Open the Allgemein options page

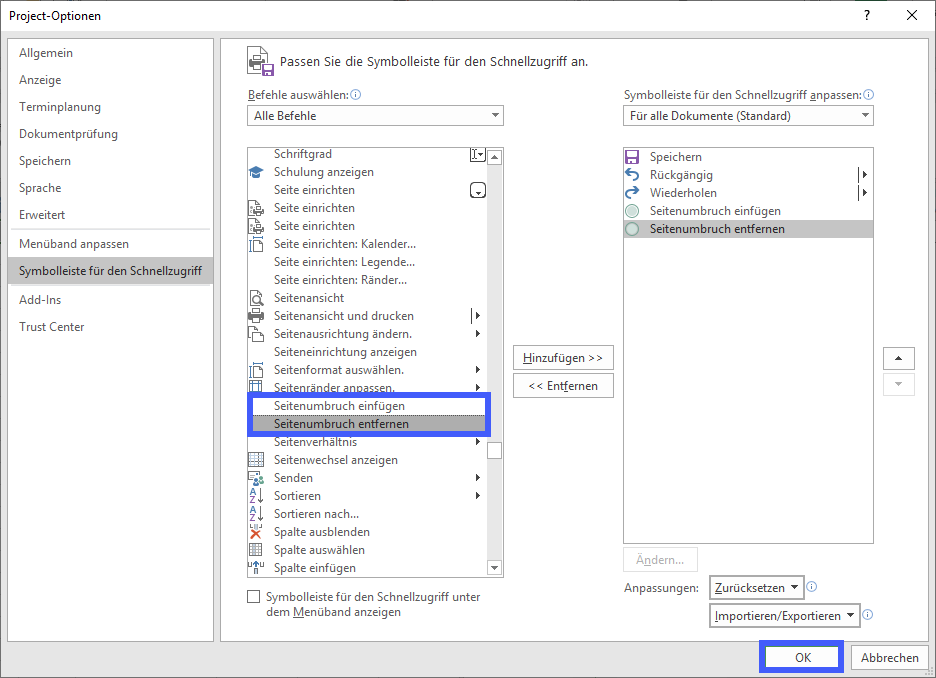coord(110,53)
